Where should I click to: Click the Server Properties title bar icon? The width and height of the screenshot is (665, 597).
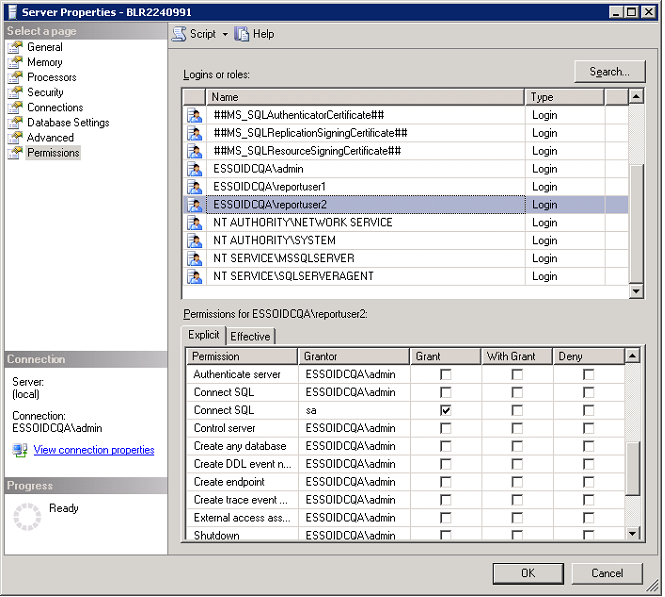13,12
